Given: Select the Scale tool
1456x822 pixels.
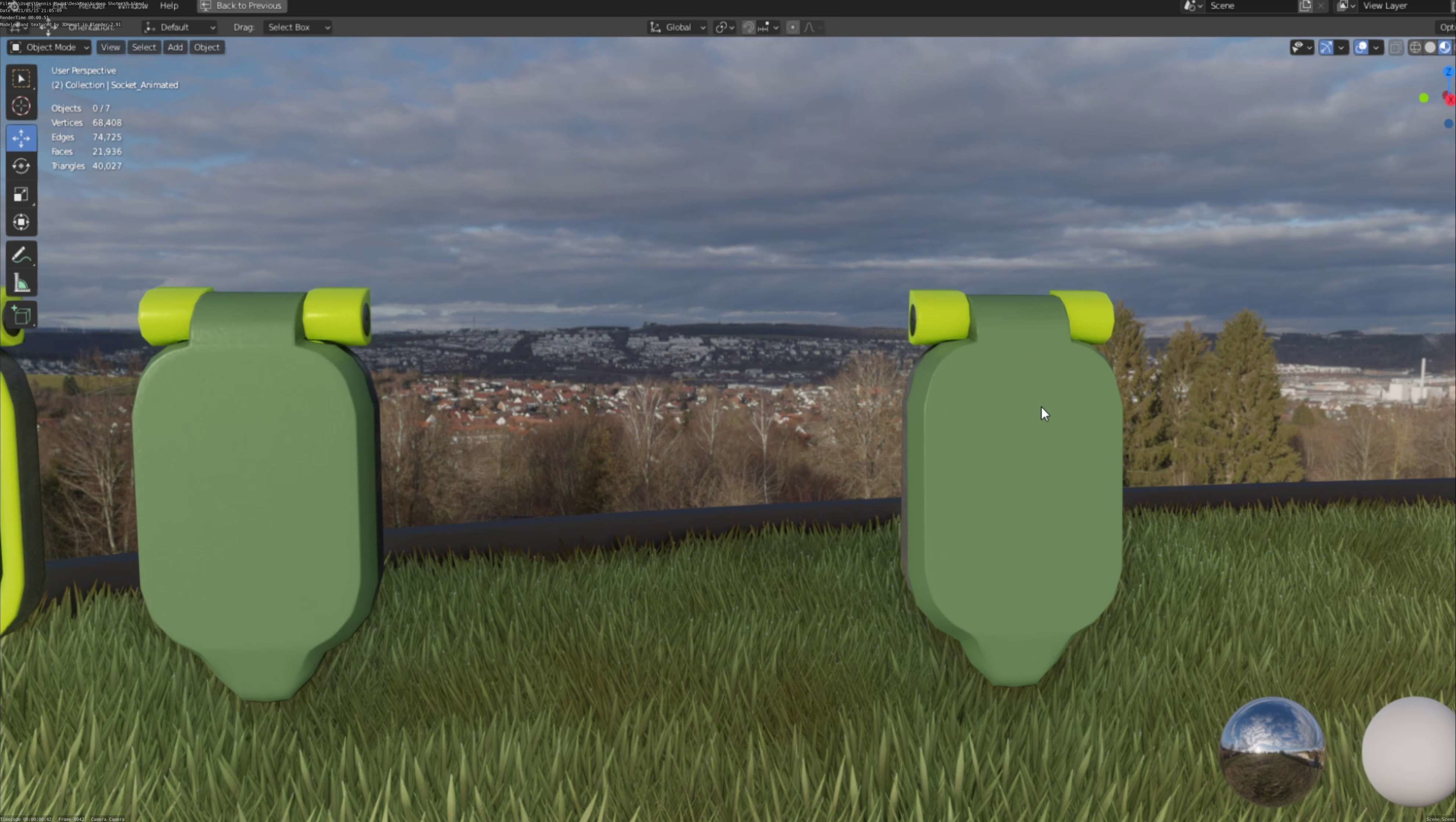Looking at the screenshot, I should tap(21, 194).
